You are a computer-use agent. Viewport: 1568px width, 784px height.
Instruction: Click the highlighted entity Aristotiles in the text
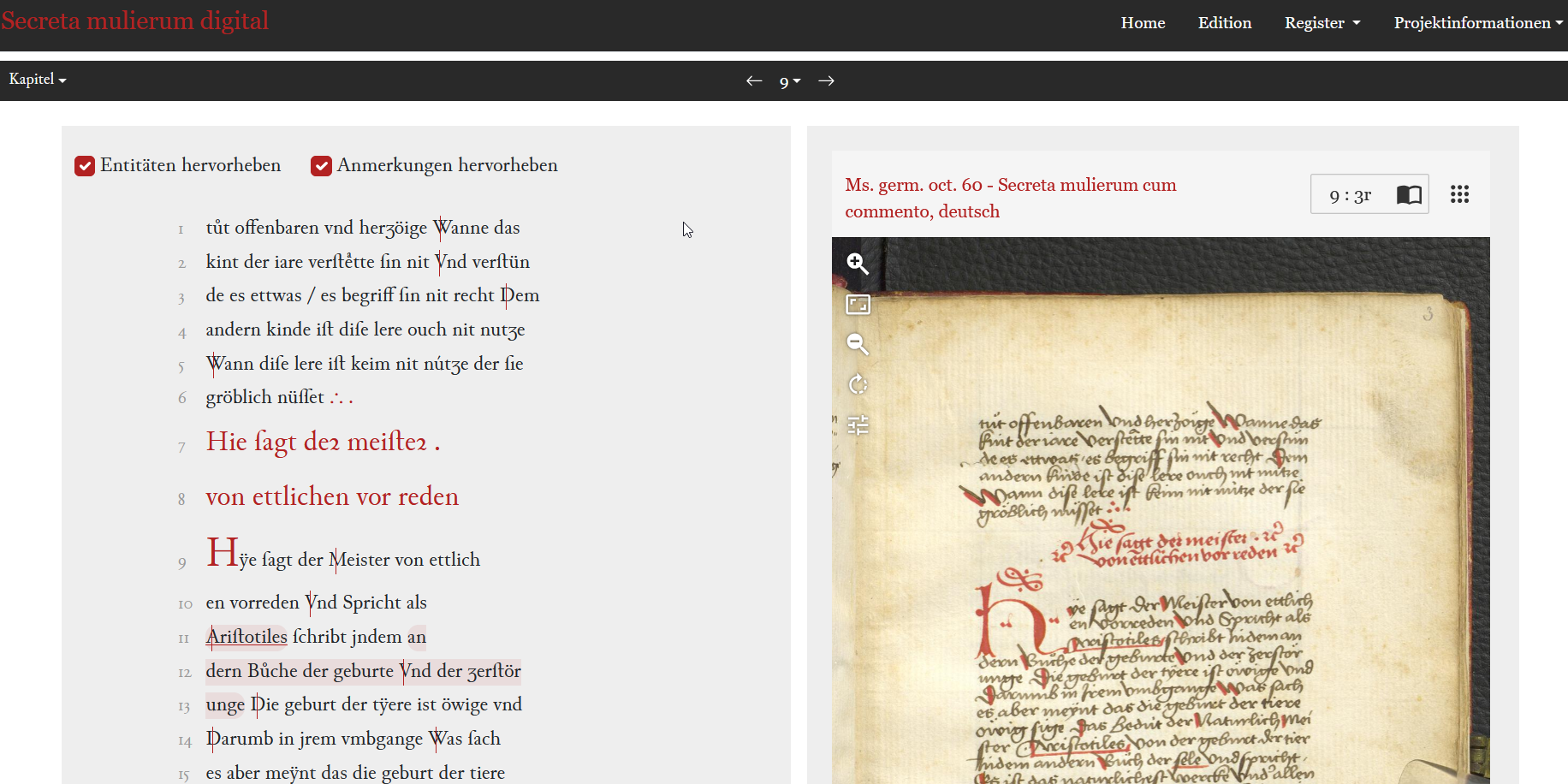pyautogui.click(x=246, y=637)
